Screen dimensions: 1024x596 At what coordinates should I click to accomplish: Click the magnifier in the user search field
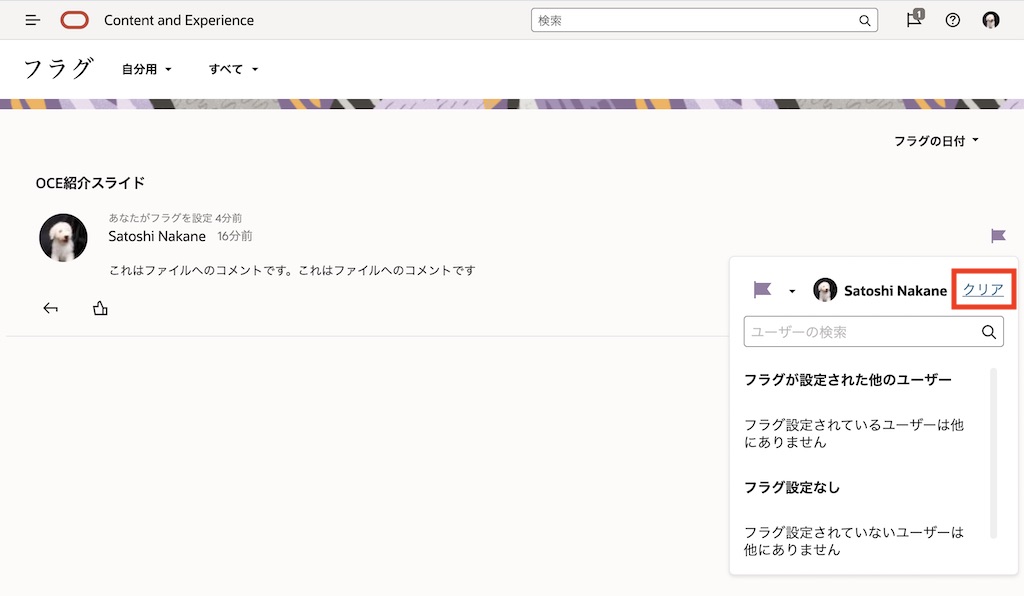[990, 331]
